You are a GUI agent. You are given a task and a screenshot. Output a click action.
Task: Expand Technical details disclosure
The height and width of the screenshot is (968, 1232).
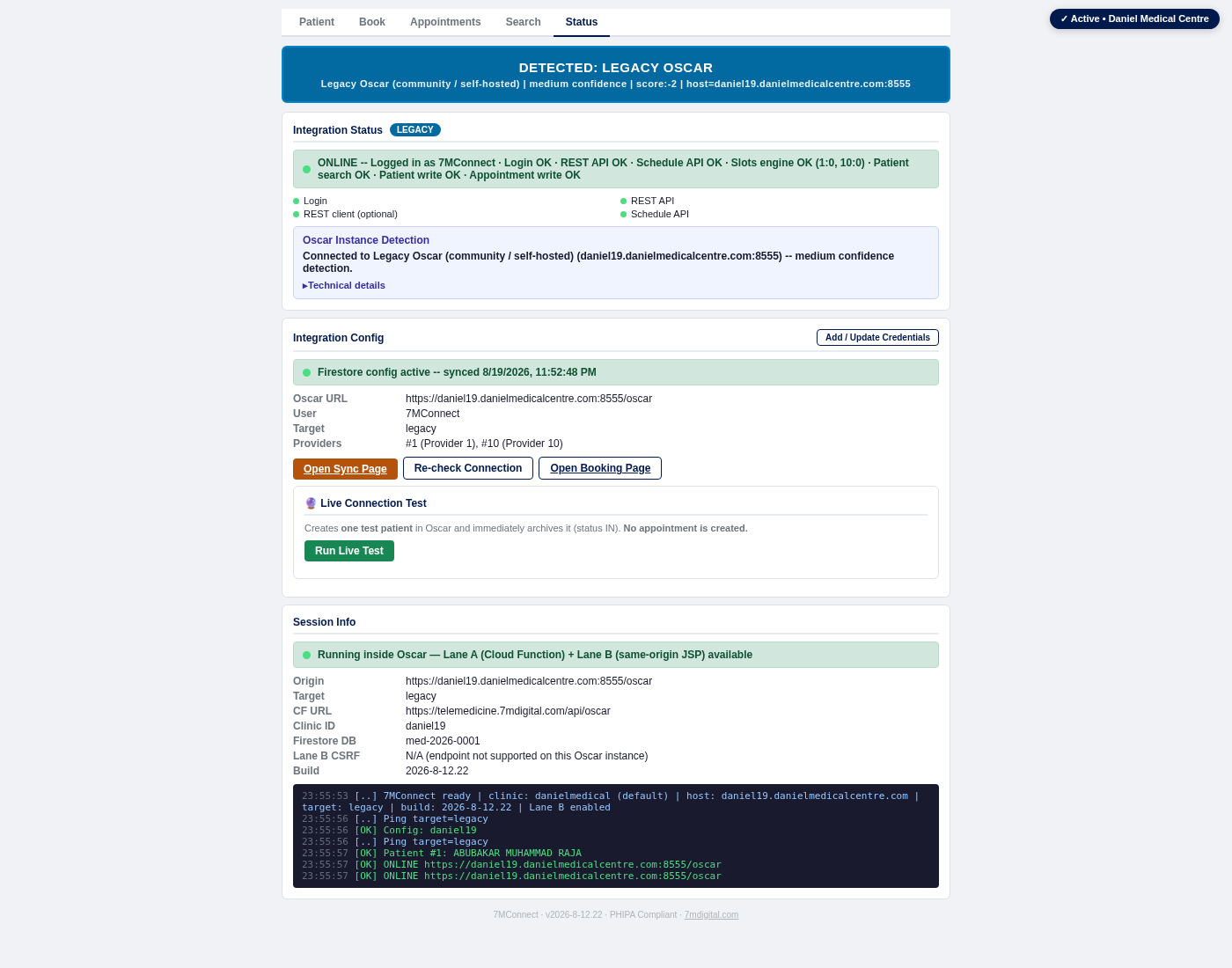tap(344, 285)
